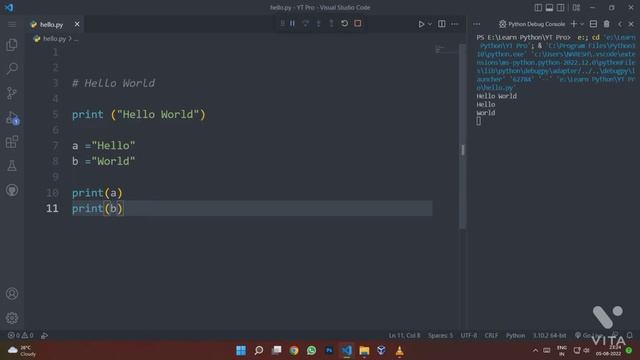Open the Source Control view
Screen dimensions: 640x360
pyautogui.click(x=12, y=93)
